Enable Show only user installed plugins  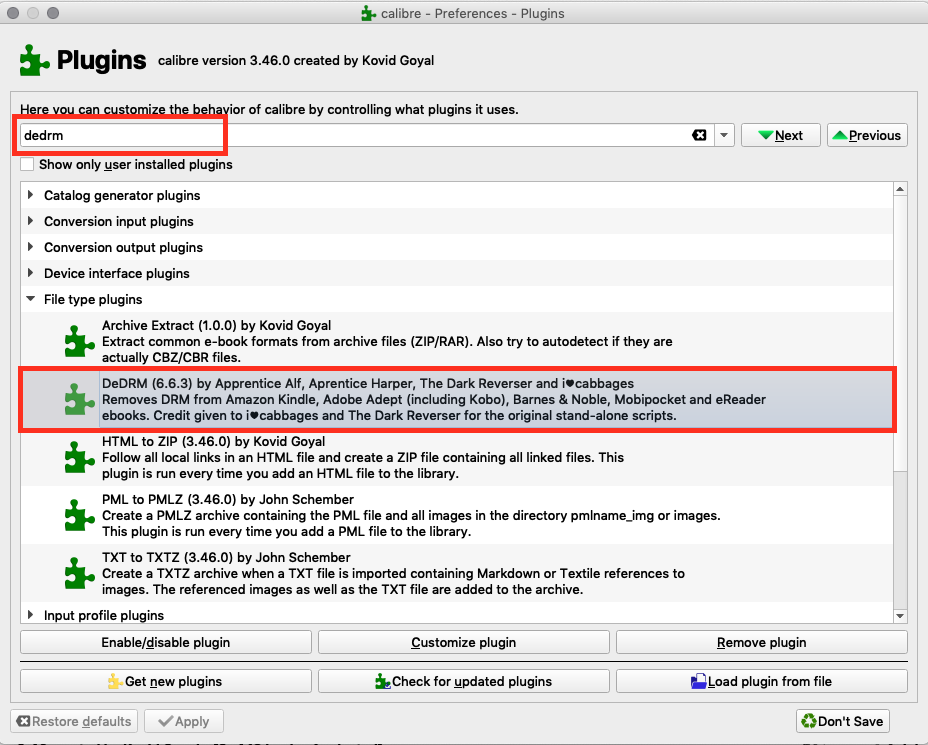(x=27, y=164)
